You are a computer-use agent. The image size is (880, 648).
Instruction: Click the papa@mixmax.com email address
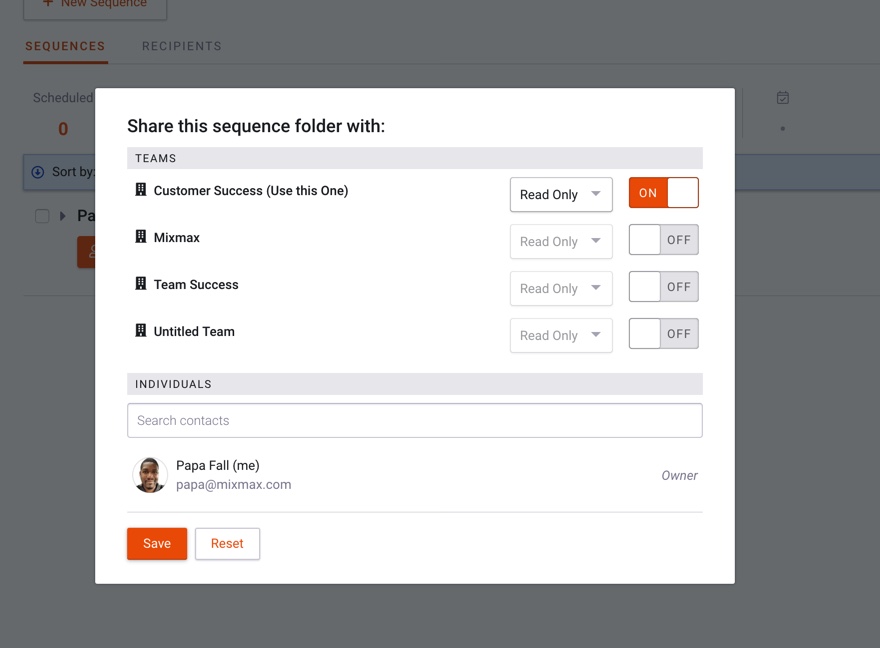tap(233, 485)
